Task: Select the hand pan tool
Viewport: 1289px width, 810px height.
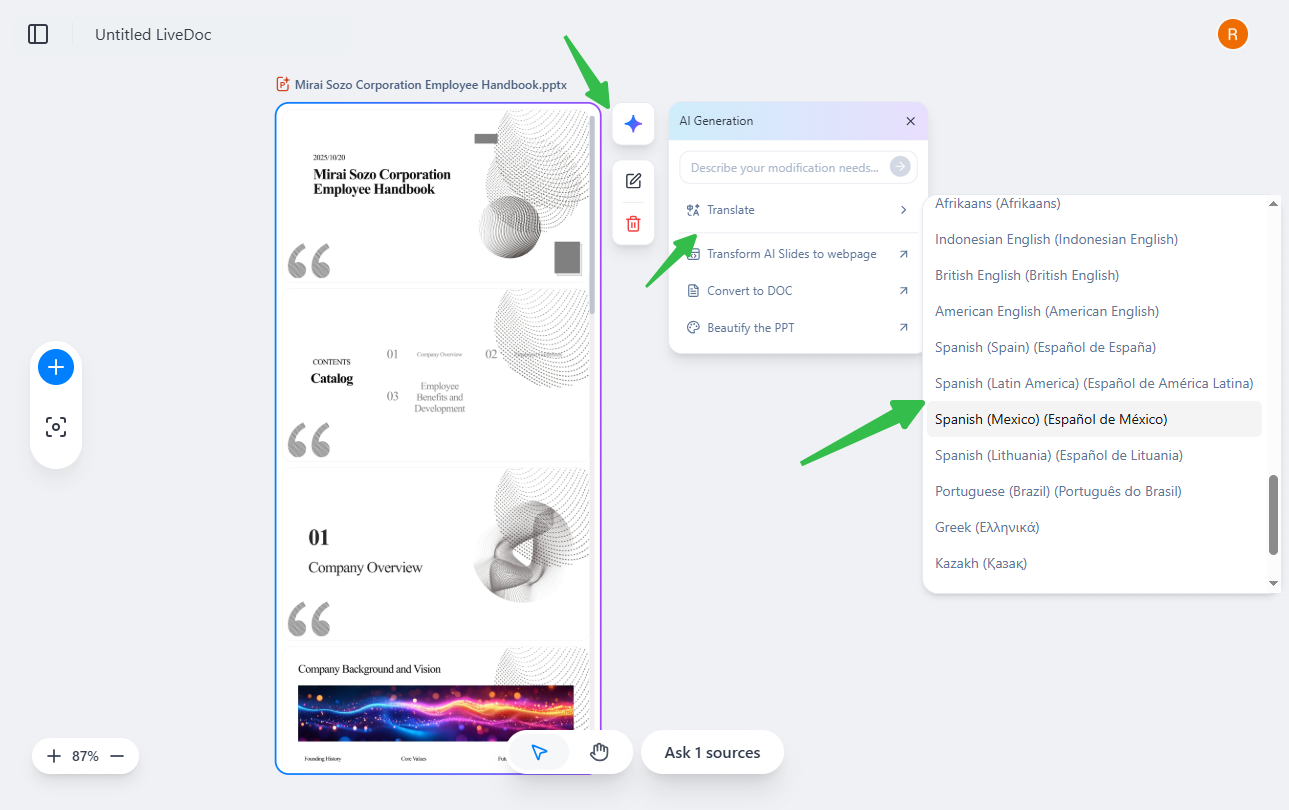Action: click(x=599, y=753)
